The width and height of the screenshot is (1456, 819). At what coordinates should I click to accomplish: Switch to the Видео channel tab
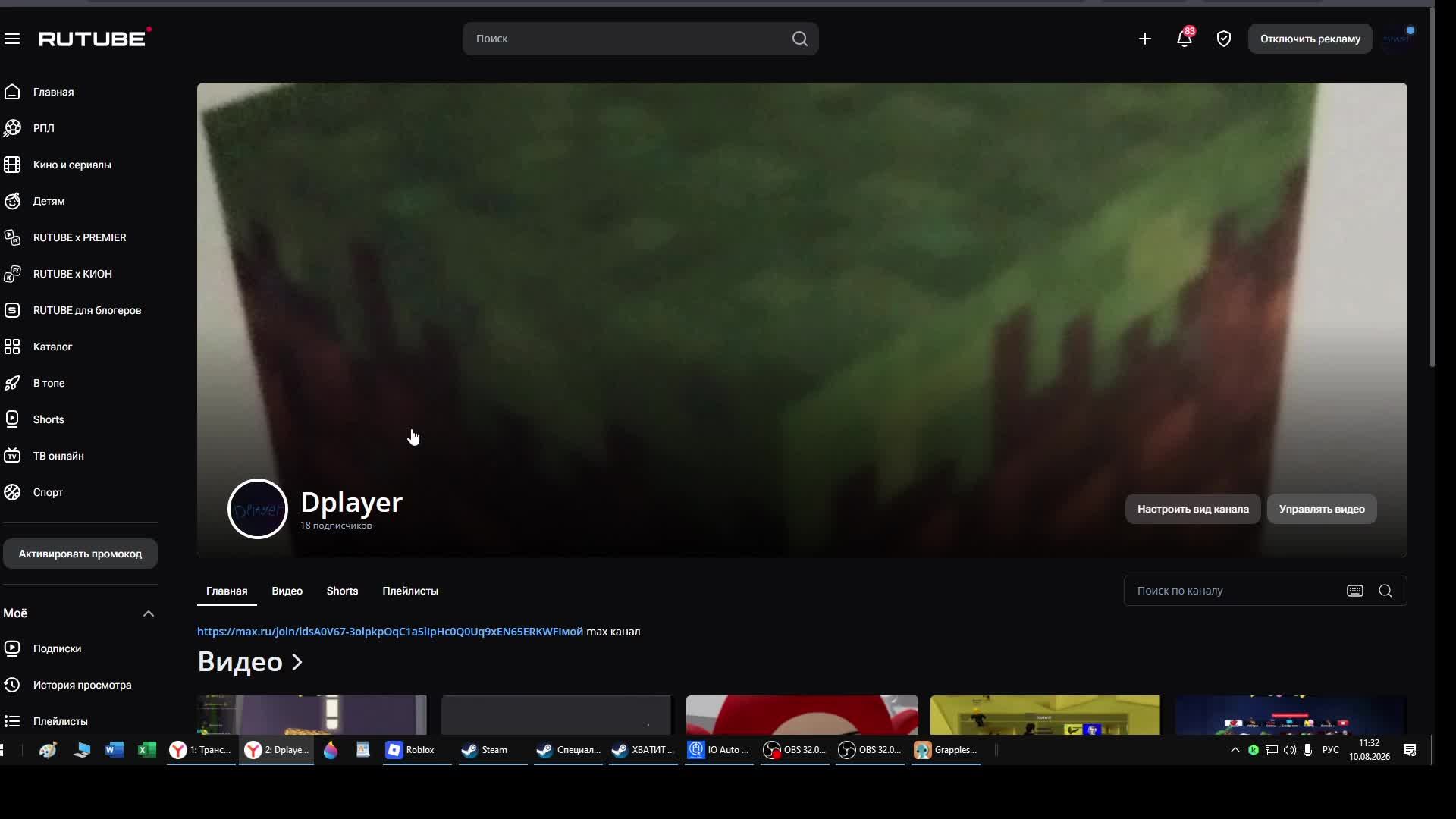point(287,591)
